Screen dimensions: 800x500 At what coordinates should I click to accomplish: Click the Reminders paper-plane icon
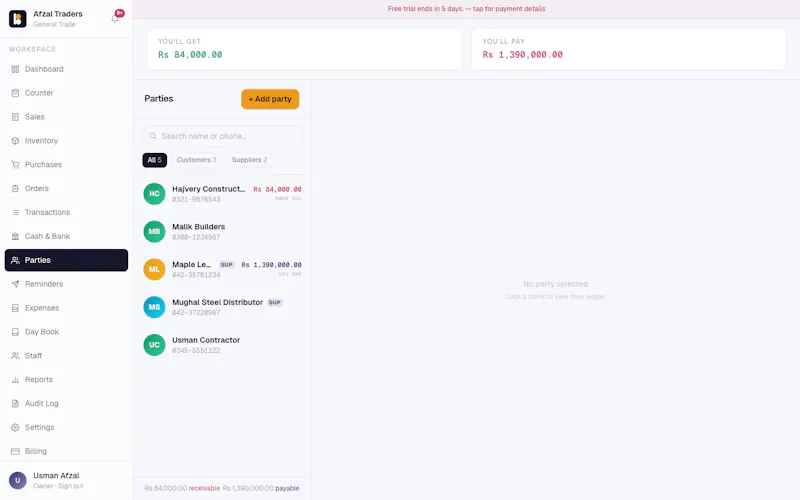point(15,284)
